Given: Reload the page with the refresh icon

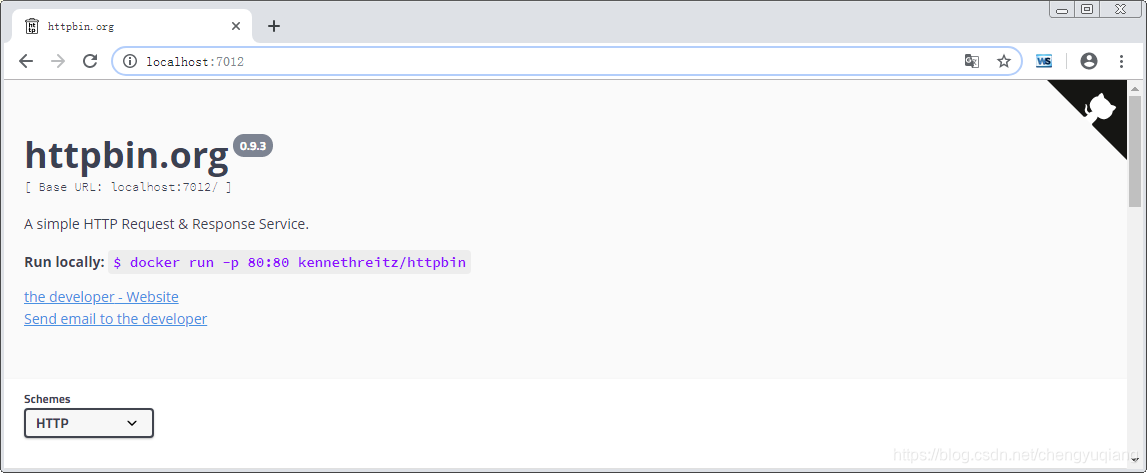Looking at the screenshot, I should pos(90,61).
